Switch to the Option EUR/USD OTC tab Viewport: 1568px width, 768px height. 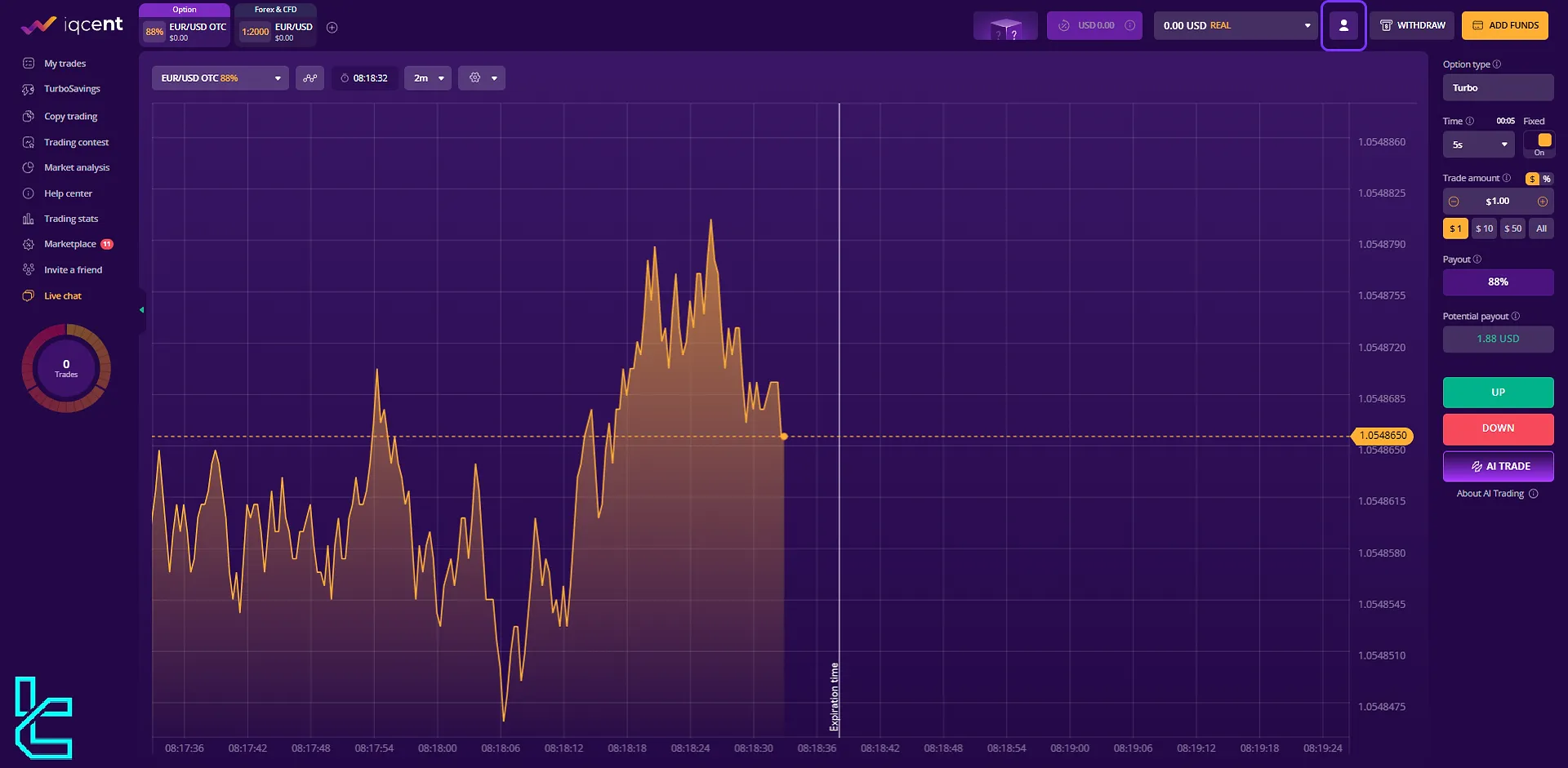click(185, 24)
